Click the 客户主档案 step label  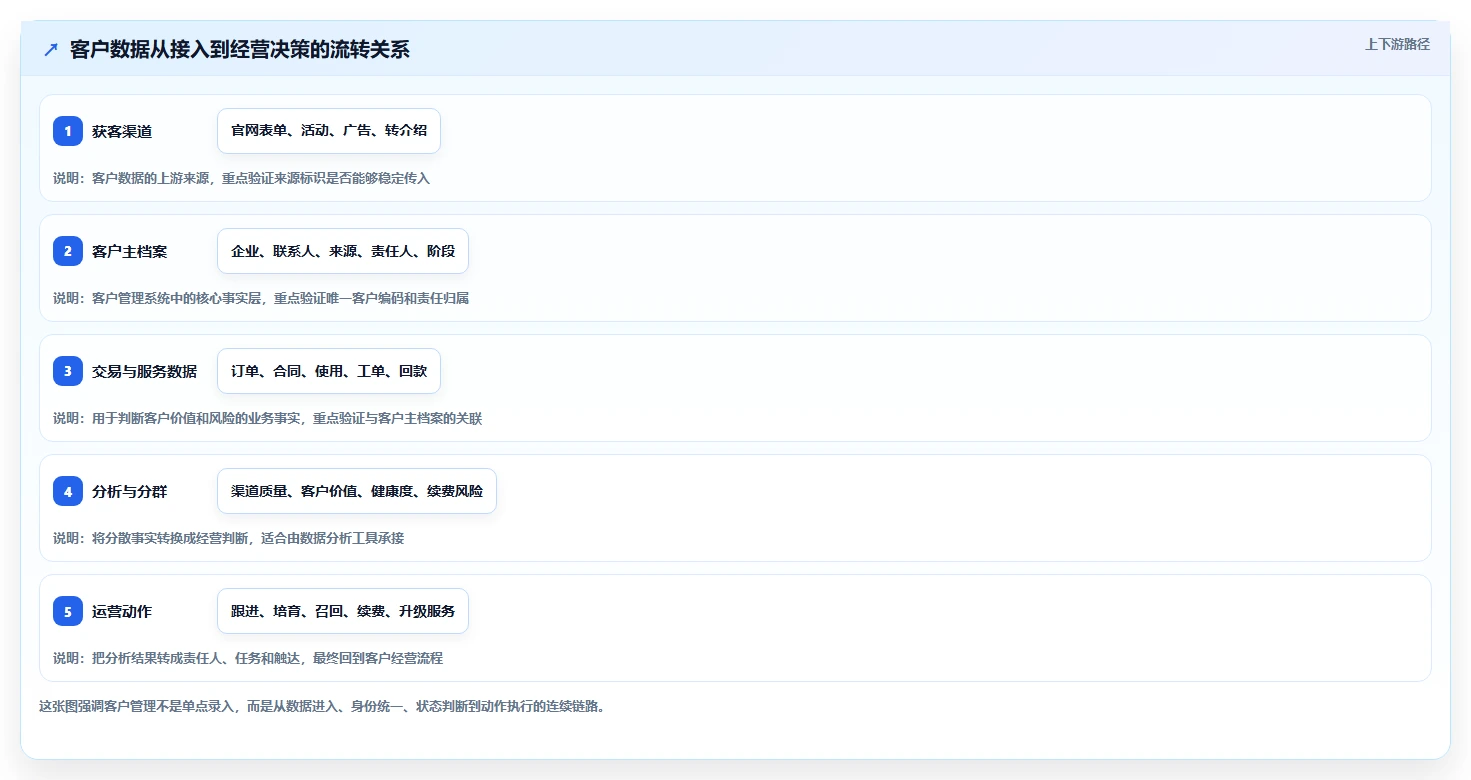tap(129, 251)
